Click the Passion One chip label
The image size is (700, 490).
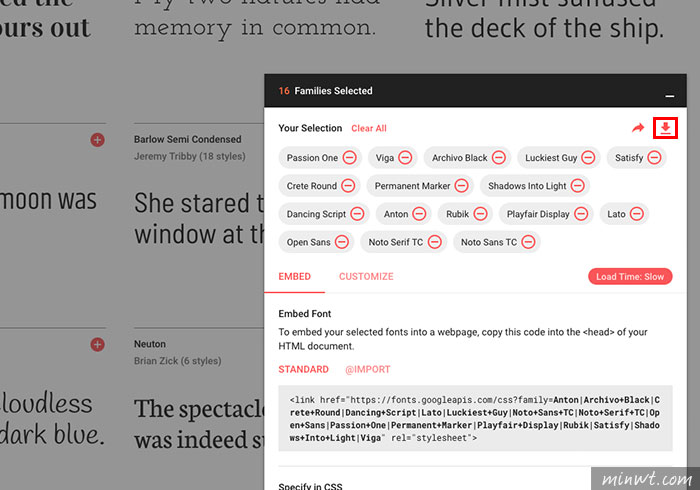click(312, 158)
